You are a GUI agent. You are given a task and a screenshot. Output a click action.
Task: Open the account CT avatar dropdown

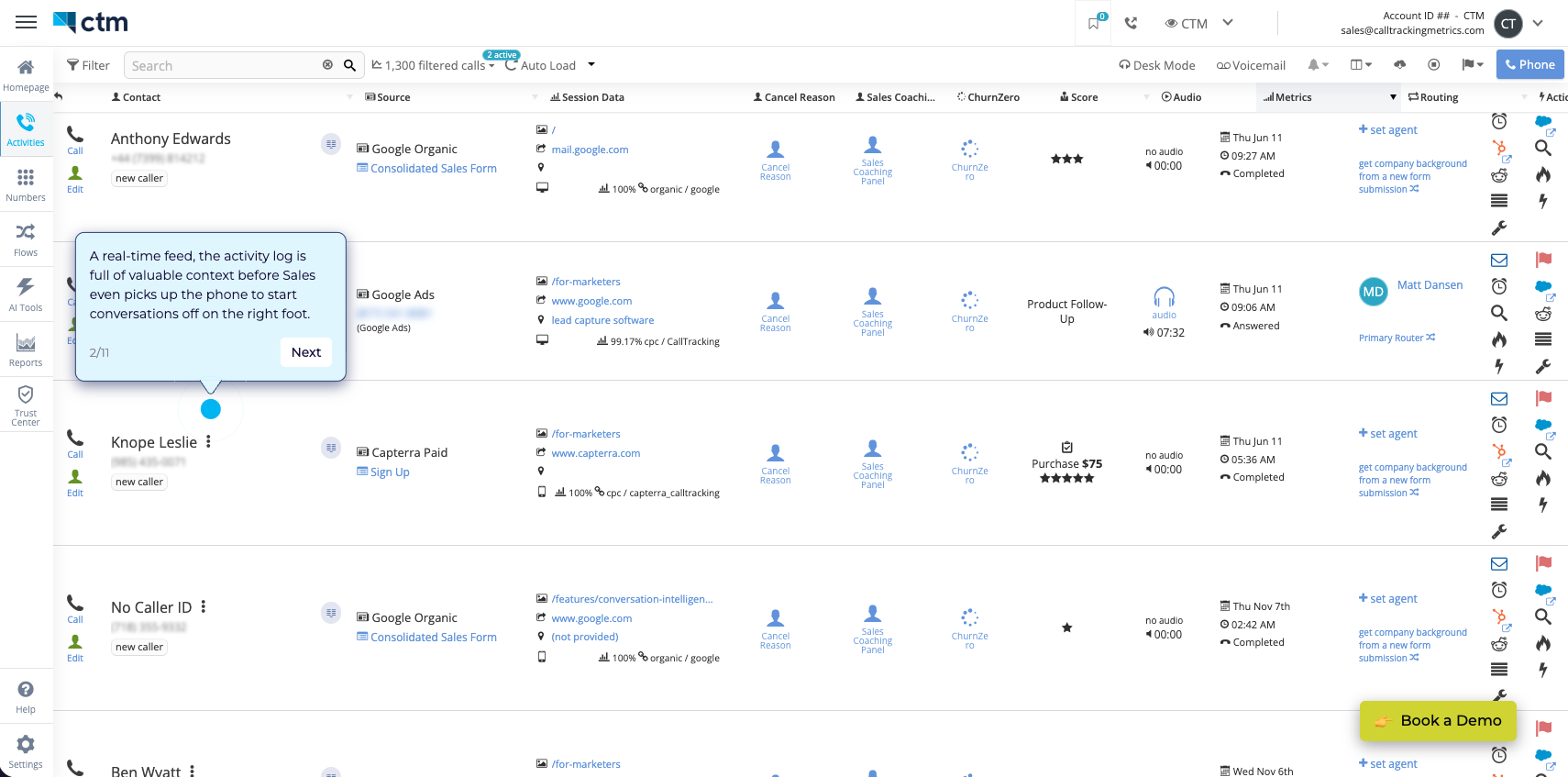point(1538,23)
